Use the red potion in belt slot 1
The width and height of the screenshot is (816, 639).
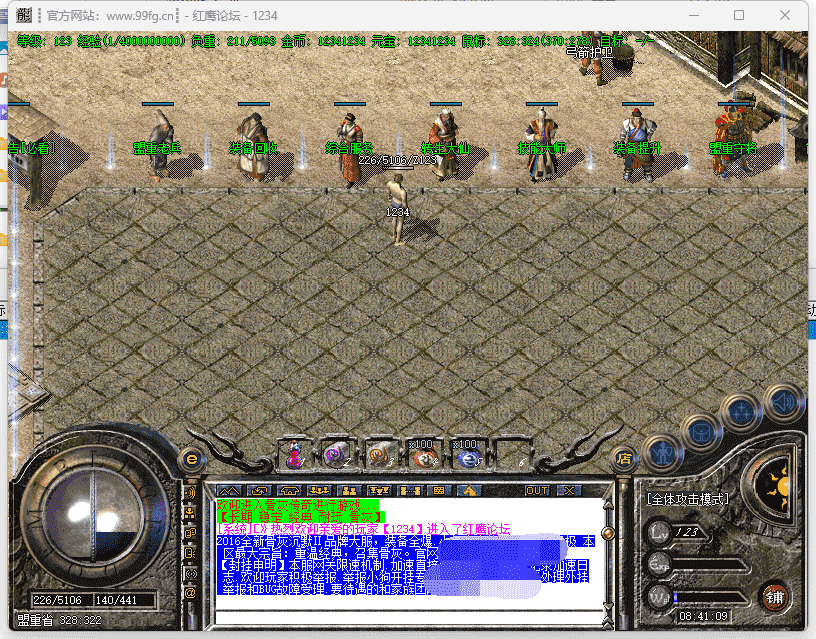(x=295, y=454)
